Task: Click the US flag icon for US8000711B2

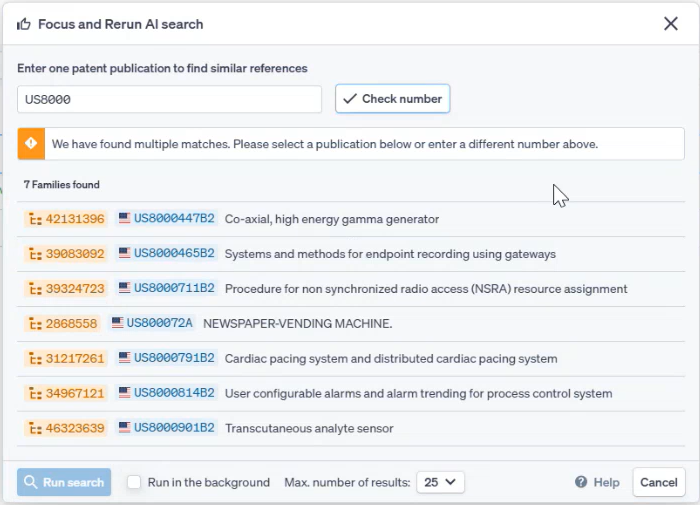Action: pos(125,289)
